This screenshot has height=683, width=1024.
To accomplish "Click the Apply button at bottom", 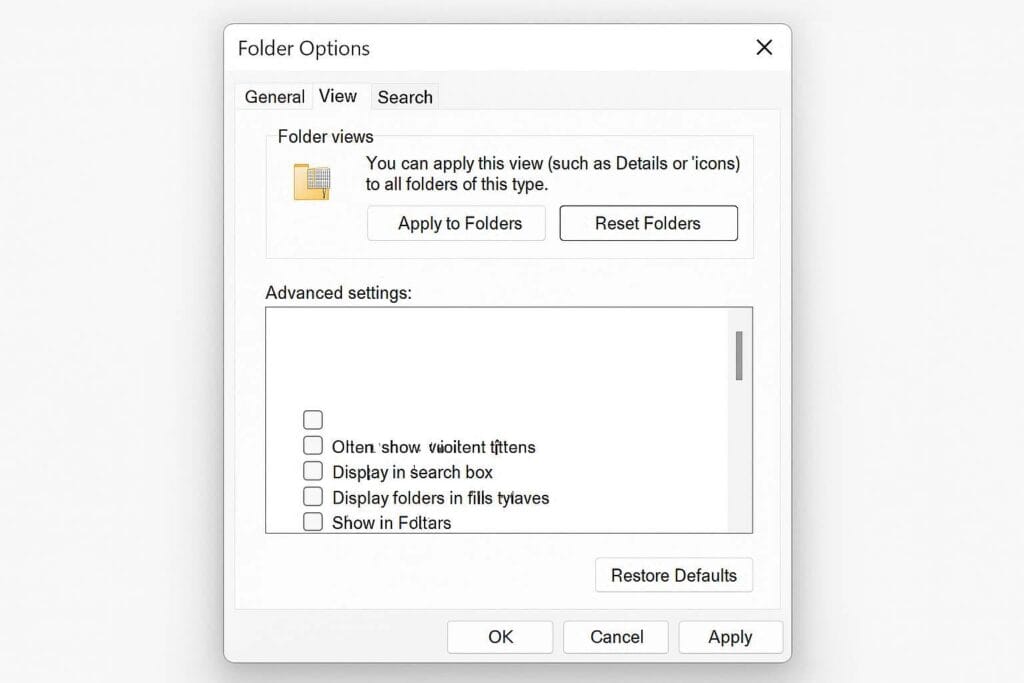I will [x=730, y=637].
